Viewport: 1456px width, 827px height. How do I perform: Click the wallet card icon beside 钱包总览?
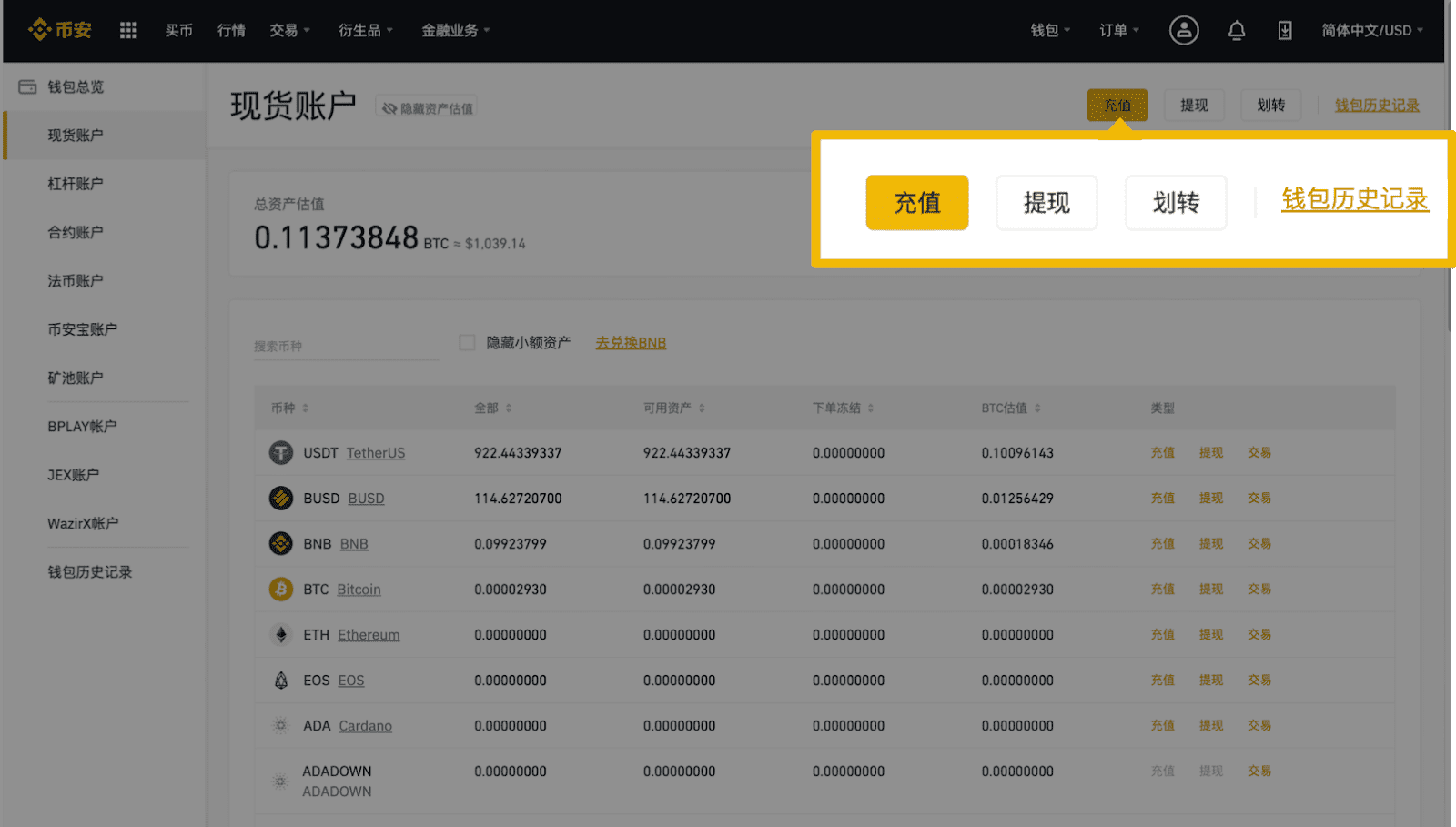click(x=28, y=86)
